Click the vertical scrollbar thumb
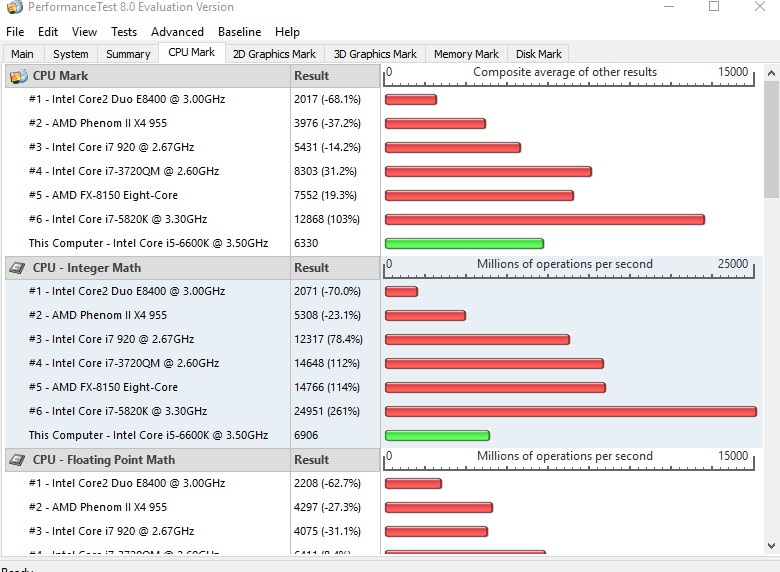This screenshot has height=572, width=780. (x=771, y=140)
